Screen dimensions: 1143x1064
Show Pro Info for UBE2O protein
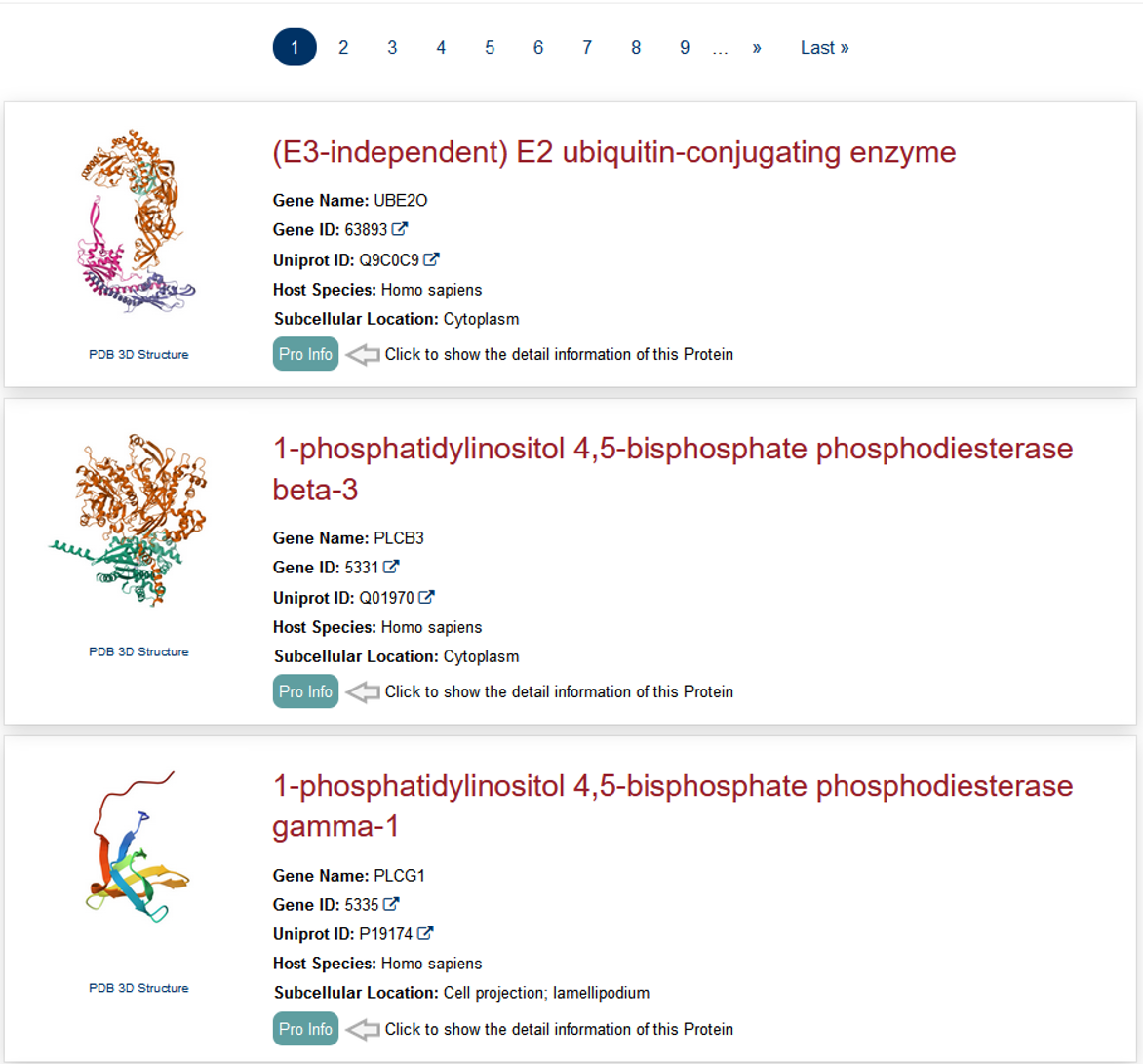[305, 354]
